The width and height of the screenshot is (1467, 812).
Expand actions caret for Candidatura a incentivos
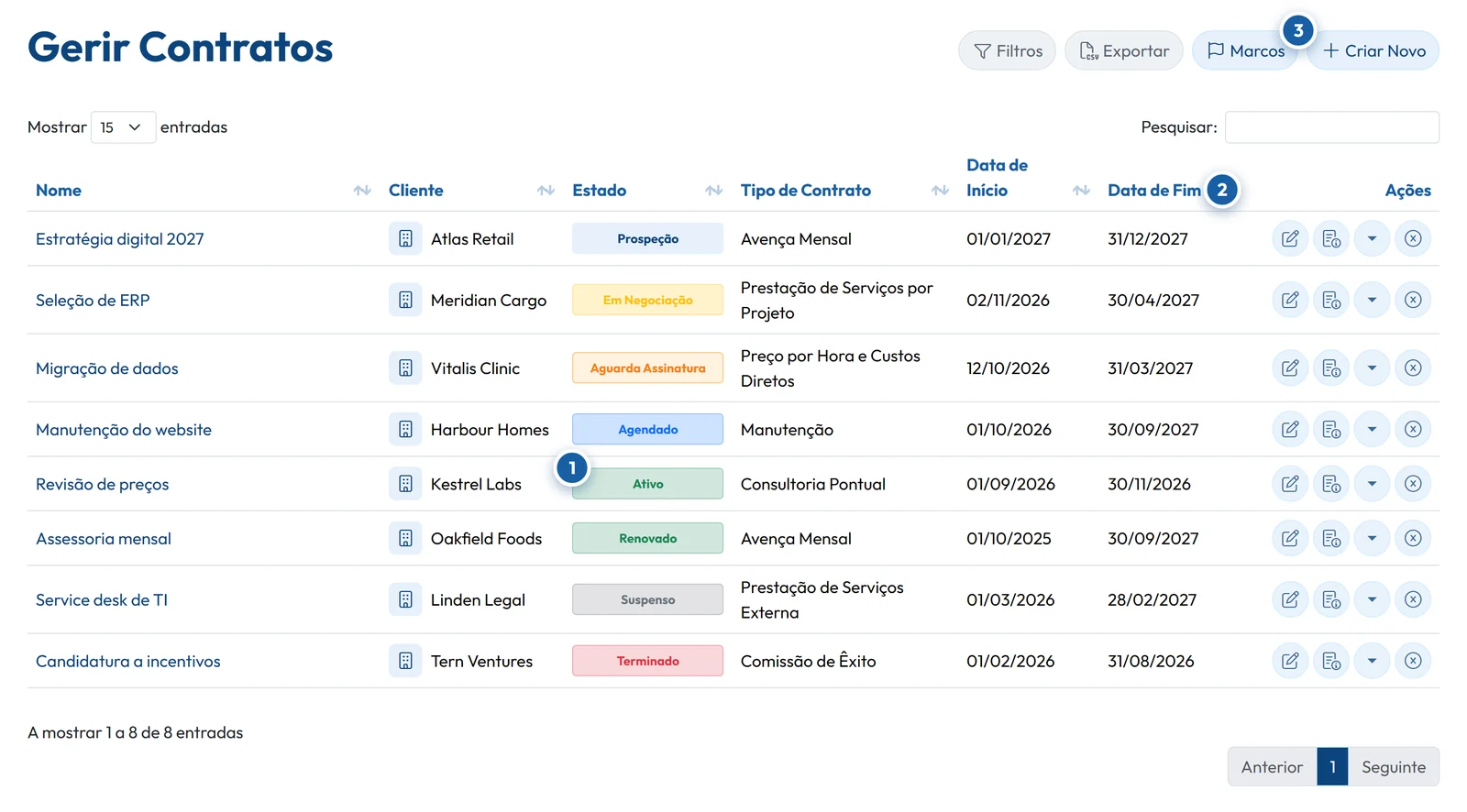pyautogui.click(x=1372, y=661)
